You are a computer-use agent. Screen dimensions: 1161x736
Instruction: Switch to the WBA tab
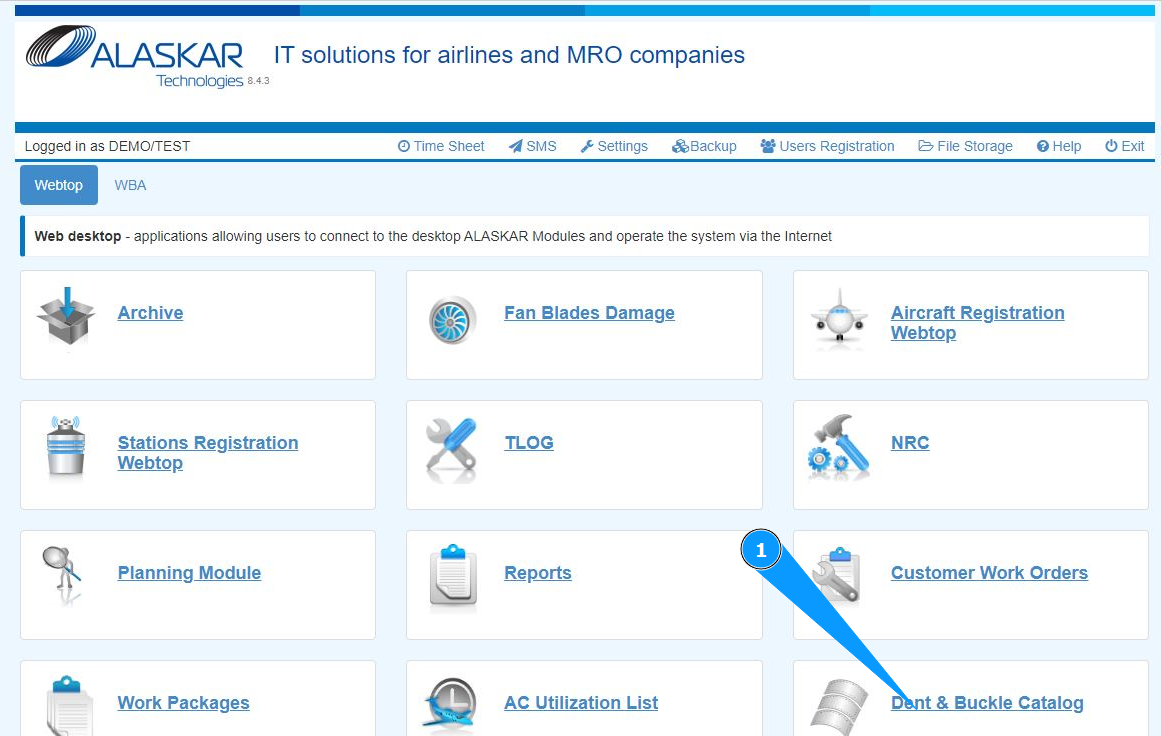point(130,185)
